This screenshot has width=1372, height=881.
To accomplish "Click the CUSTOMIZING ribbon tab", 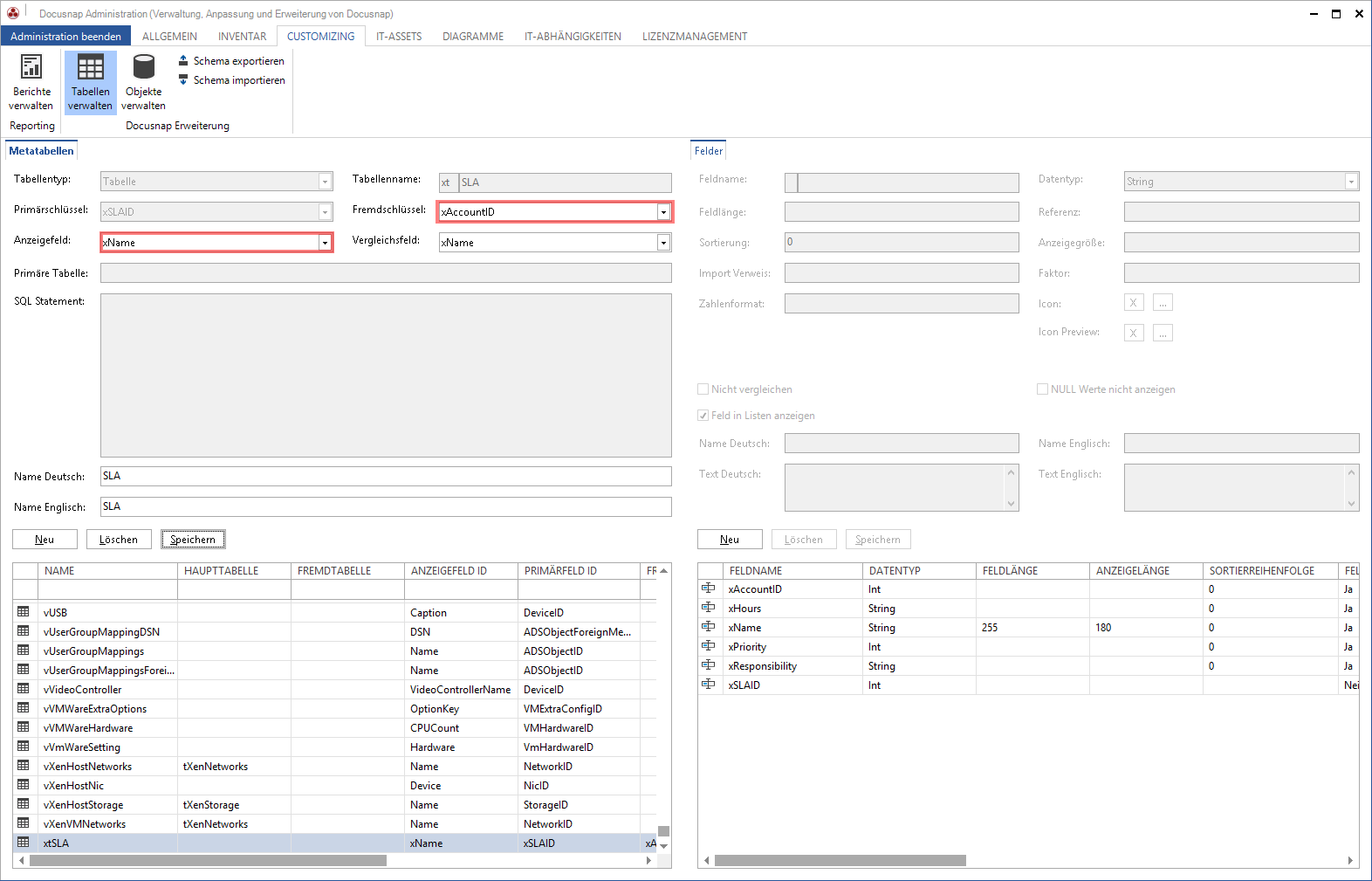I will point(321,37).
